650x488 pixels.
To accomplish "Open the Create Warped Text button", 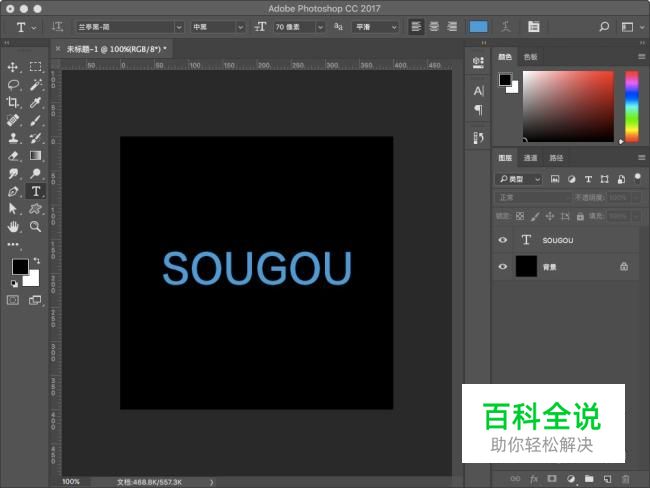I will 506,27.
